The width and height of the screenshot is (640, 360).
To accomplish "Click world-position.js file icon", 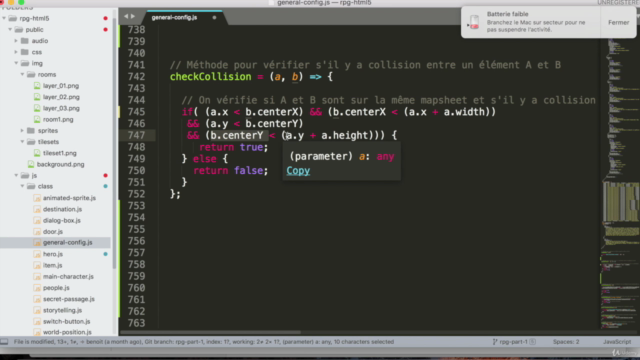I will [x=37, y=332].
